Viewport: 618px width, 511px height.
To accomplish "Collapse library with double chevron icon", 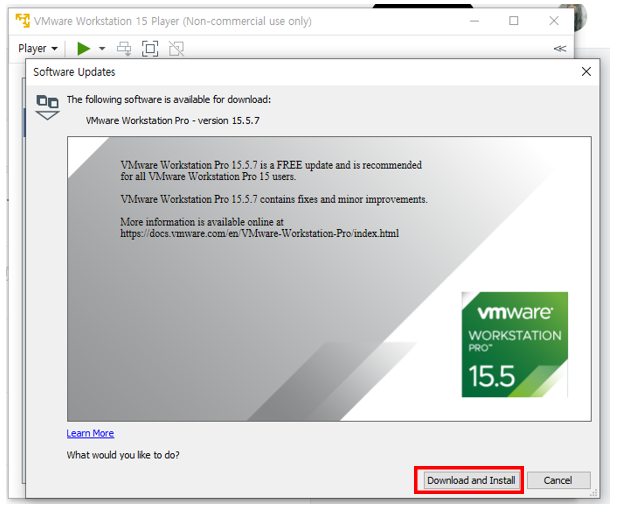I will pos(560,48).
